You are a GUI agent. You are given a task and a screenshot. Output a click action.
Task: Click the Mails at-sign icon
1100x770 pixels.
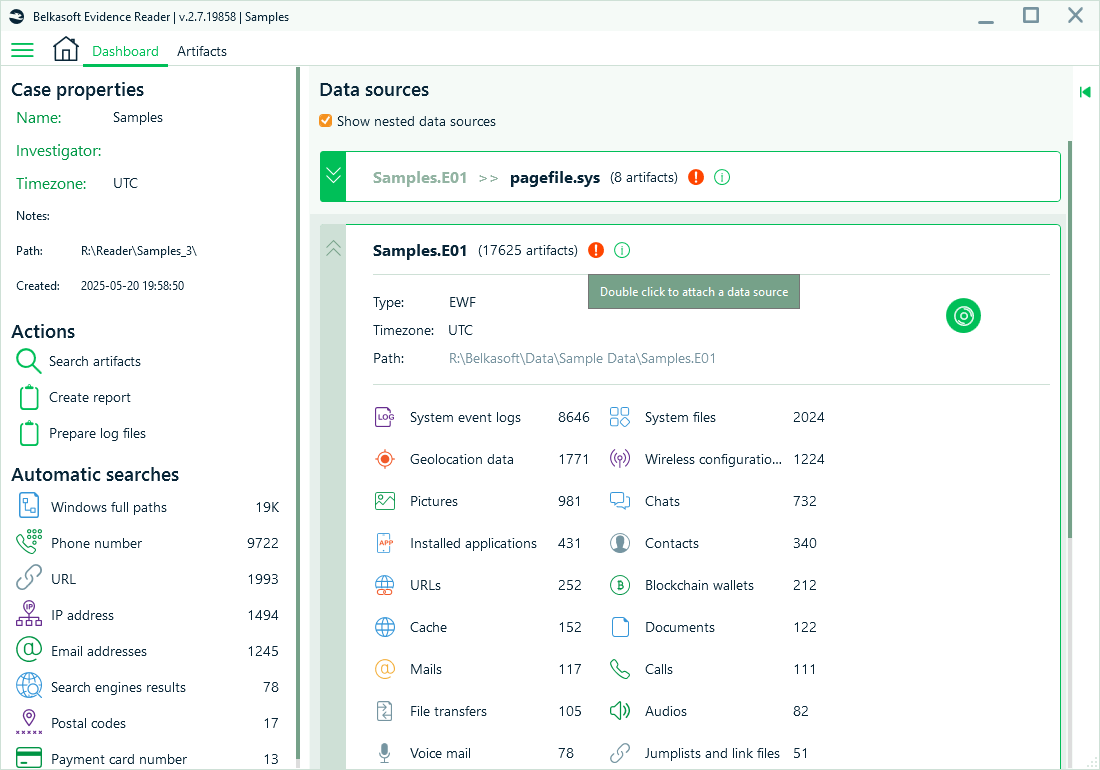tap(384, 669)
